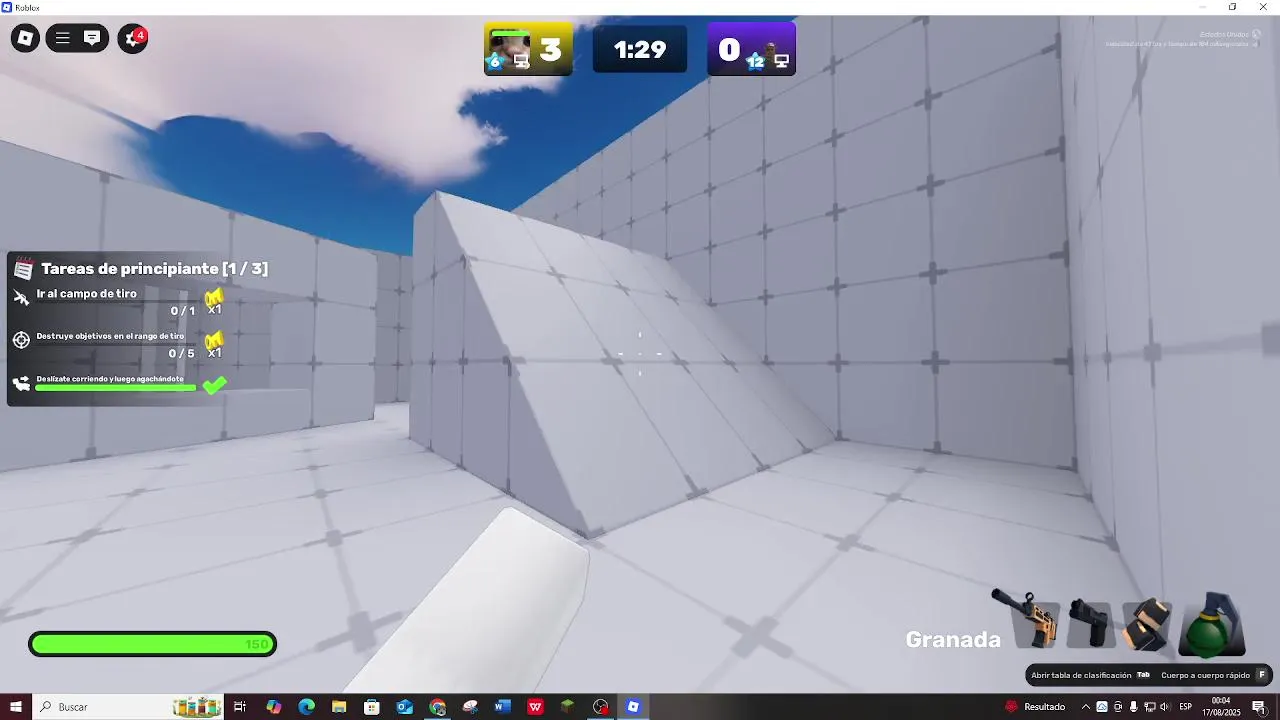Select the submachine gun weapon slot
The image size is (1280, 720).
pos(1027,619)
